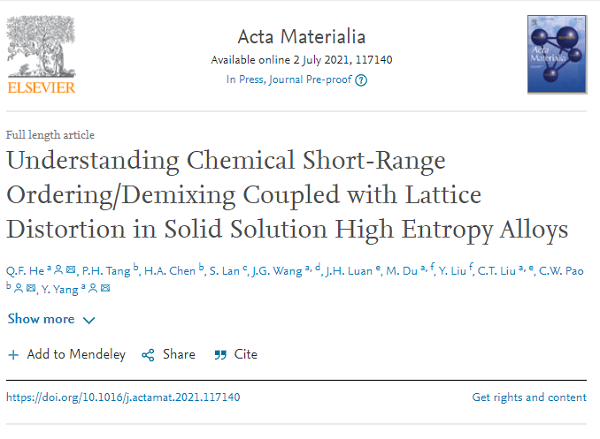Click the Share network icon
The height and width of the screenshot is (439, 600).
(148, 355)
